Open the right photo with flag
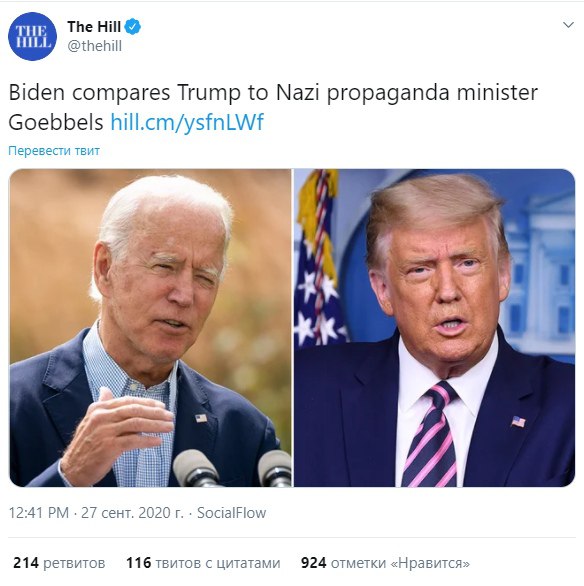The image size is (584, 586). 435,328
